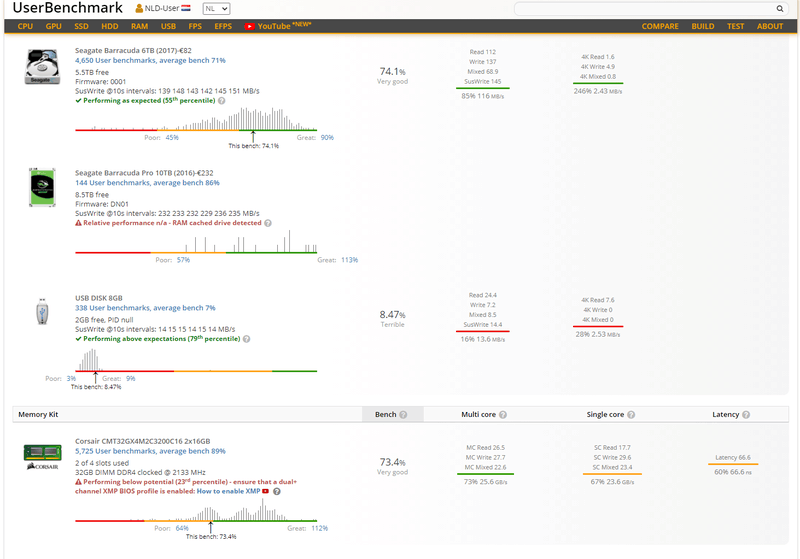Go to BUILD page
Screen dimensions: 800x559
pos(703,27)
